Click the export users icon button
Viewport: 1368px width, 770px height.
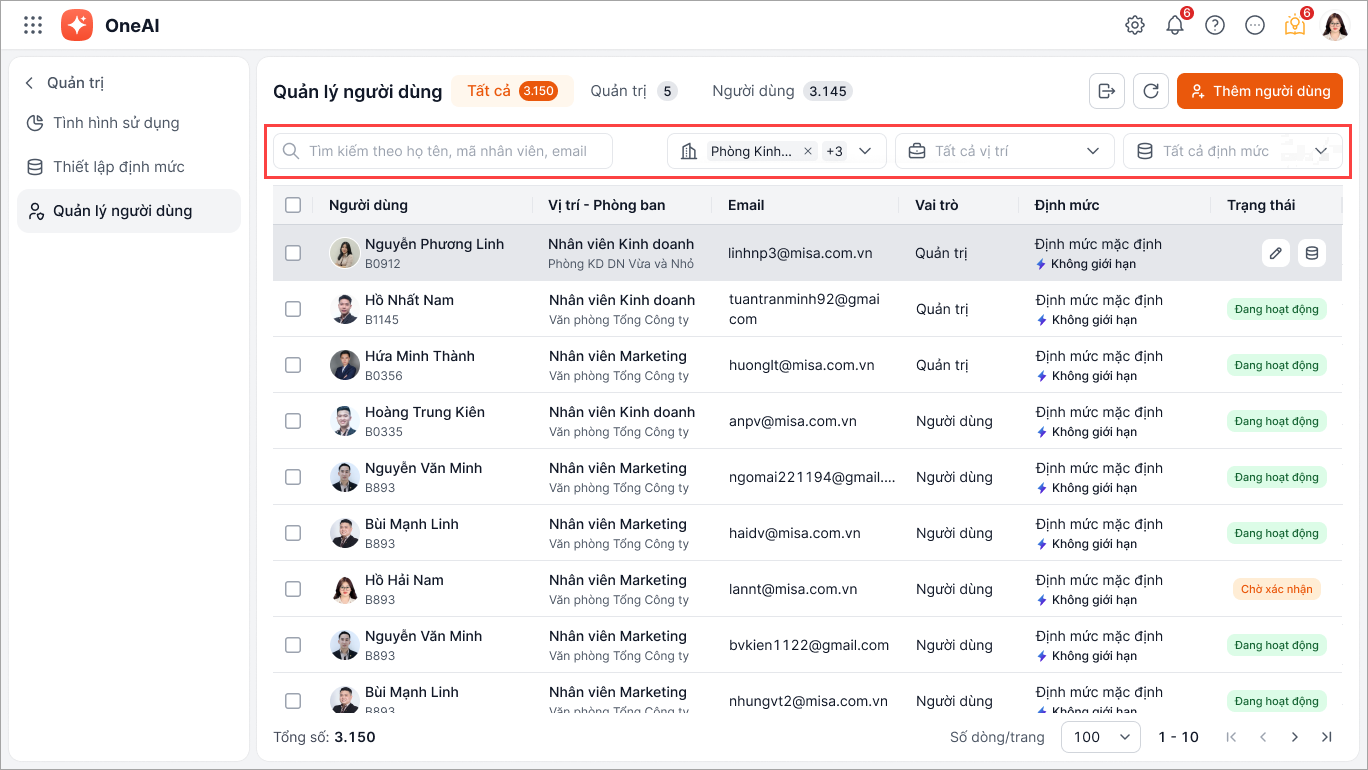[x=1107, y=91]
